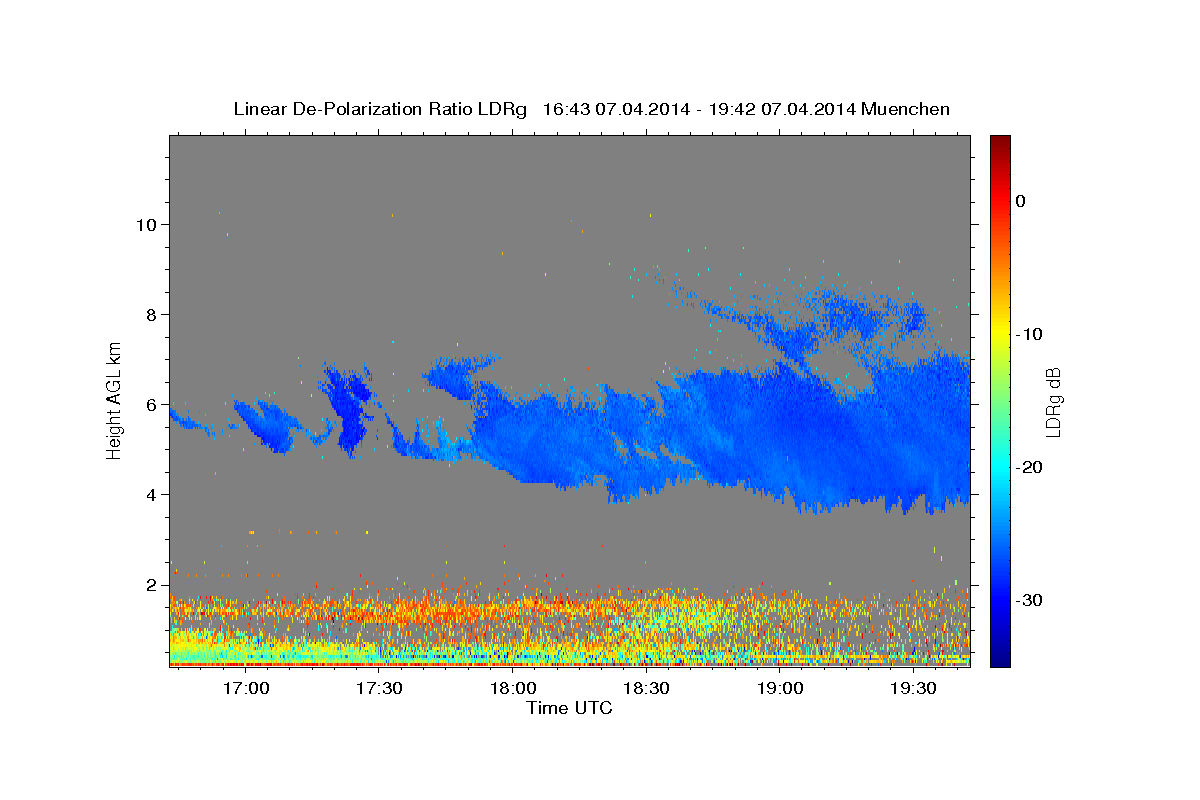Click the height axis label '8'
The width and height of the screenshot is (1200, 800).
point(153,314)
